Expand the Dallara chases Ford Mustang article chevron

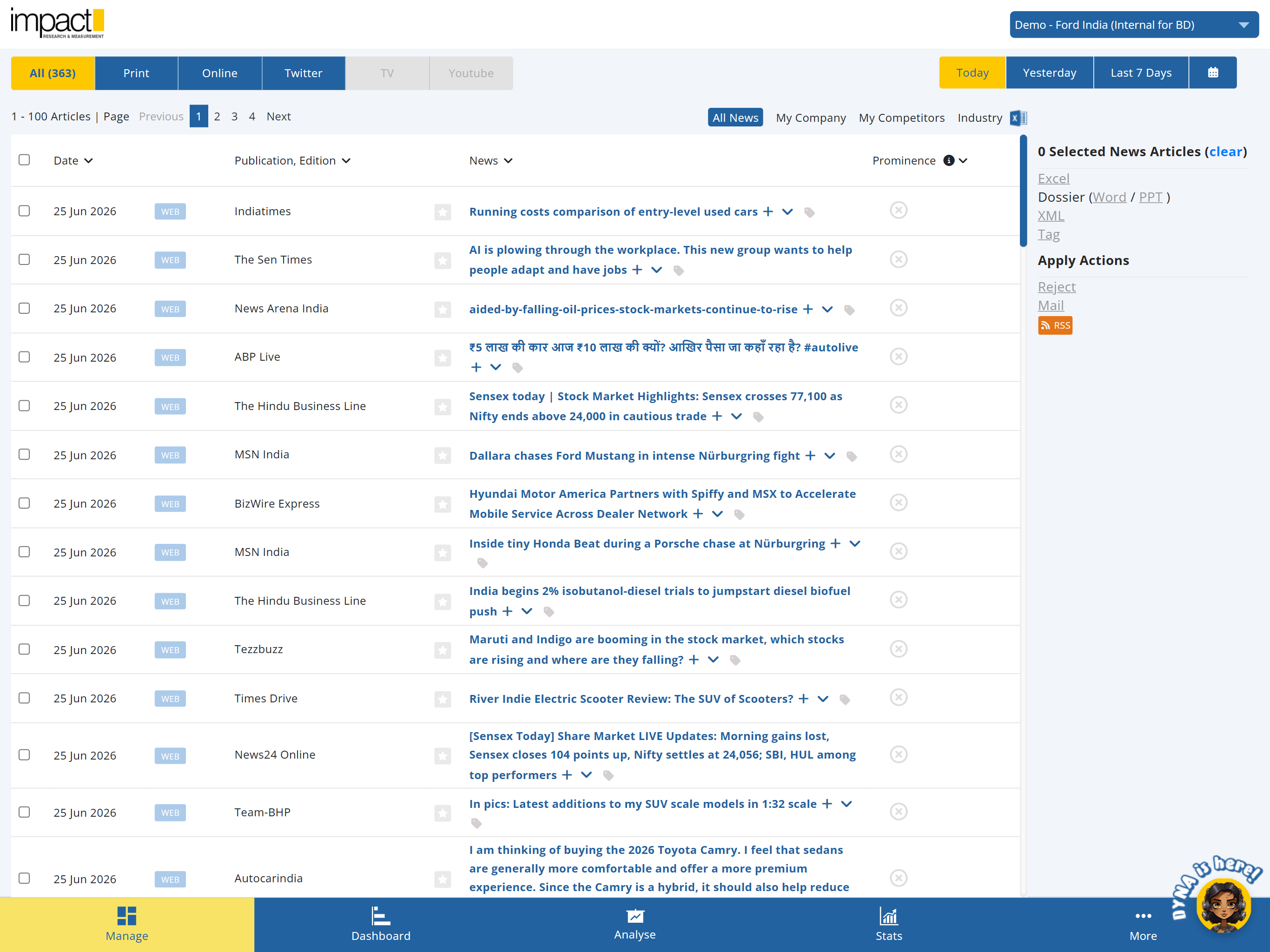click(830, 456)
